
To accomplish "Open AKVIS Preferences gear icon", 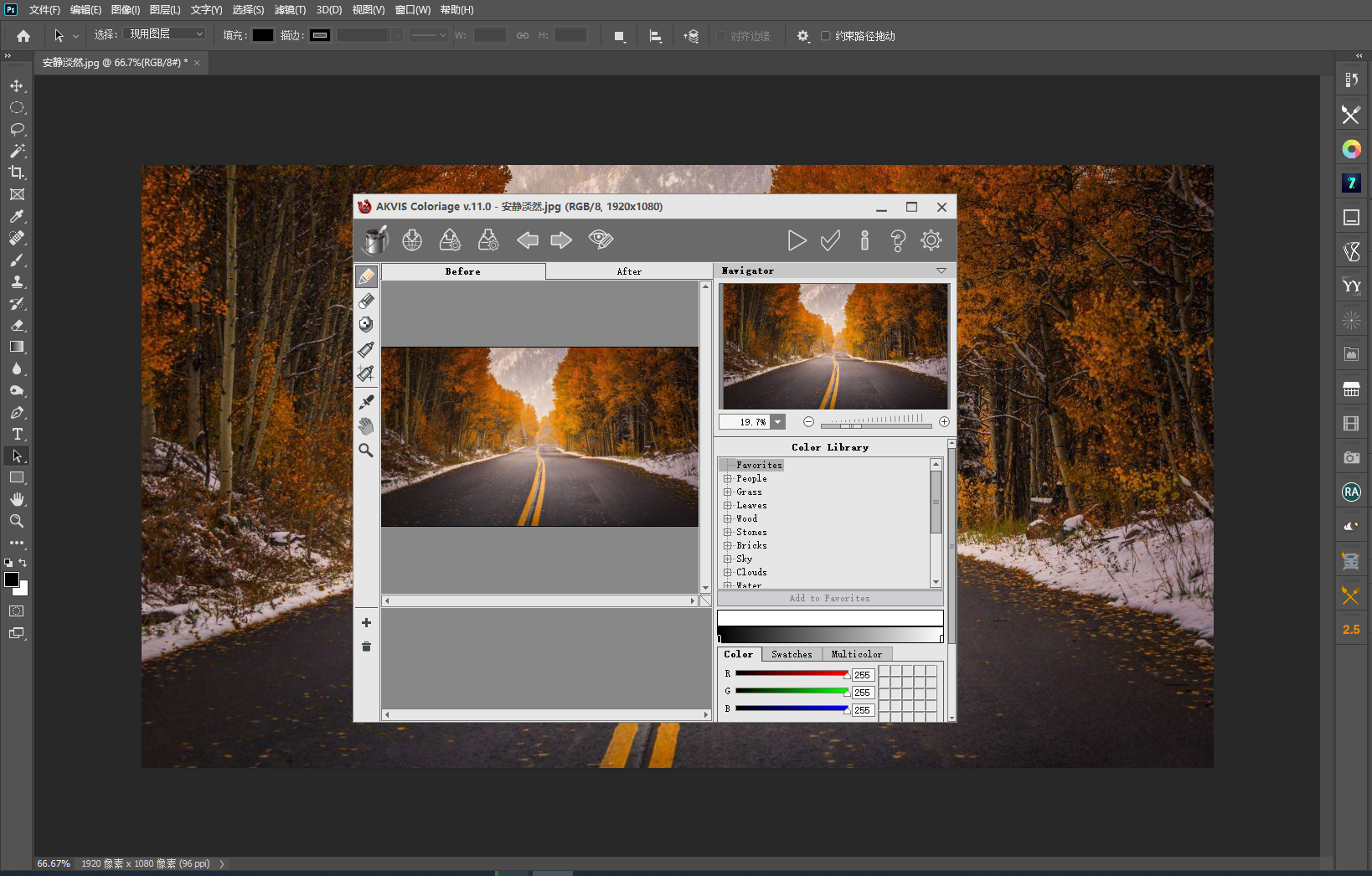I will point(931,241).
